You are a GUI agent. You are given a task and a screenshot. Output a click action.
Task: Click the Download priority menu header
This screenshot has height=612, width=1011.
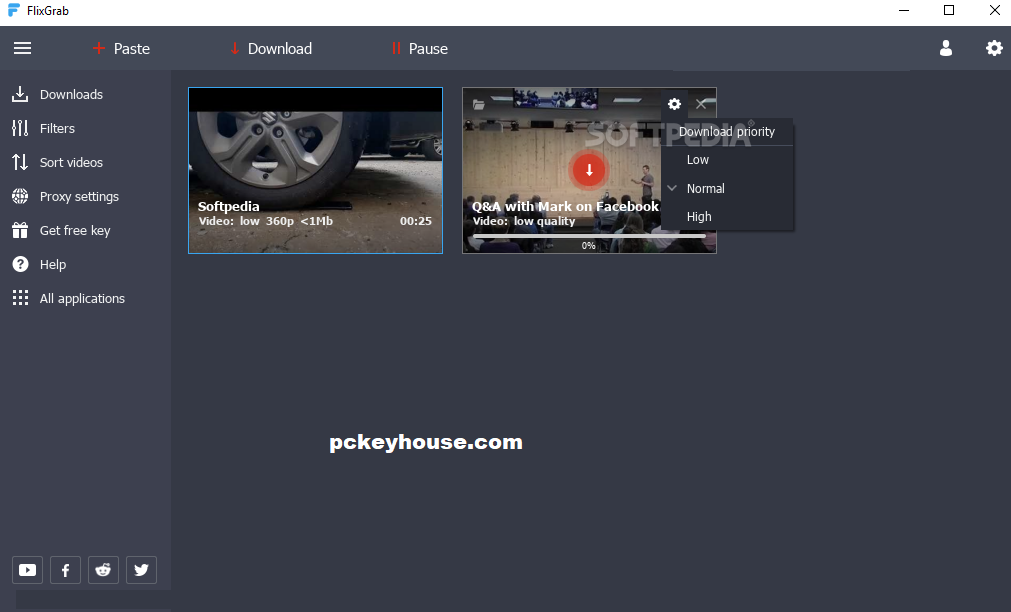pos(727,132)
